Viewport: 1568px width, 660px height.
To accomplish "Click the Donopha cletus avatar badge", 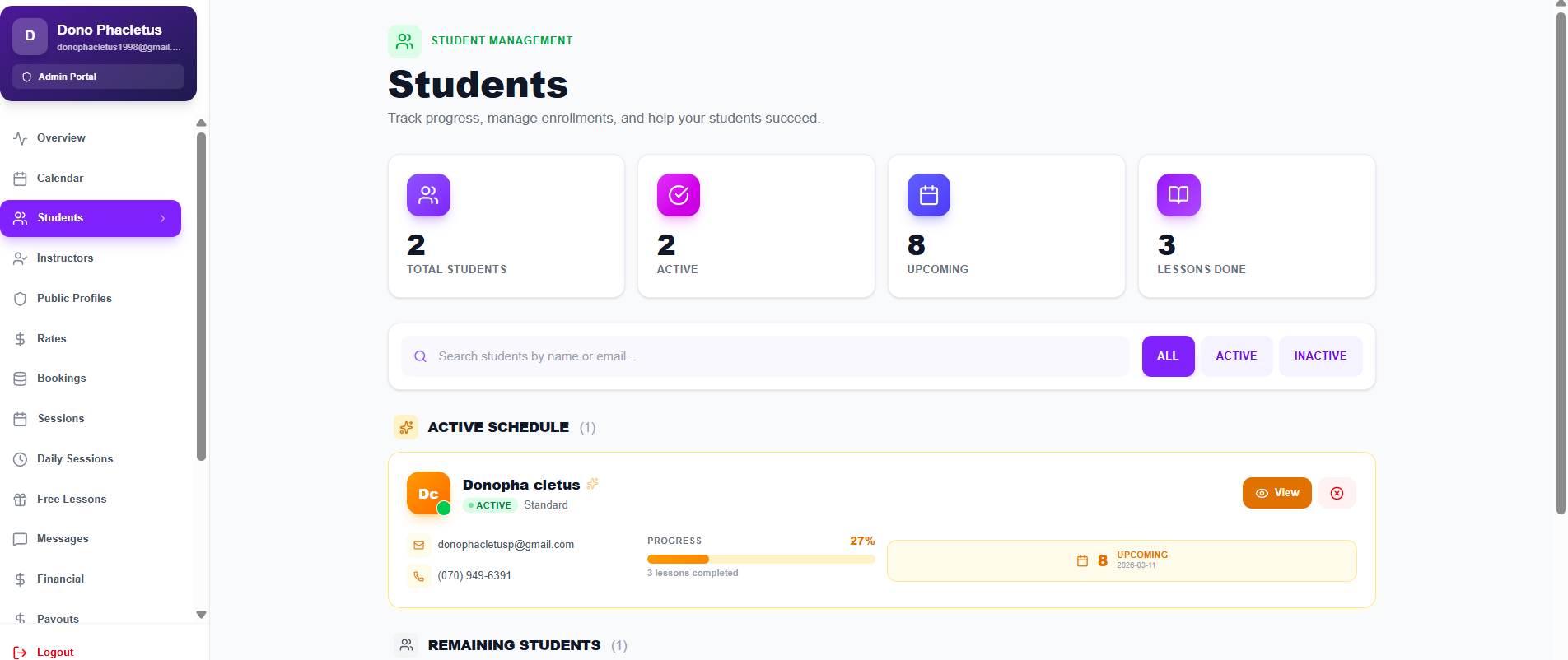I will 428,493.
